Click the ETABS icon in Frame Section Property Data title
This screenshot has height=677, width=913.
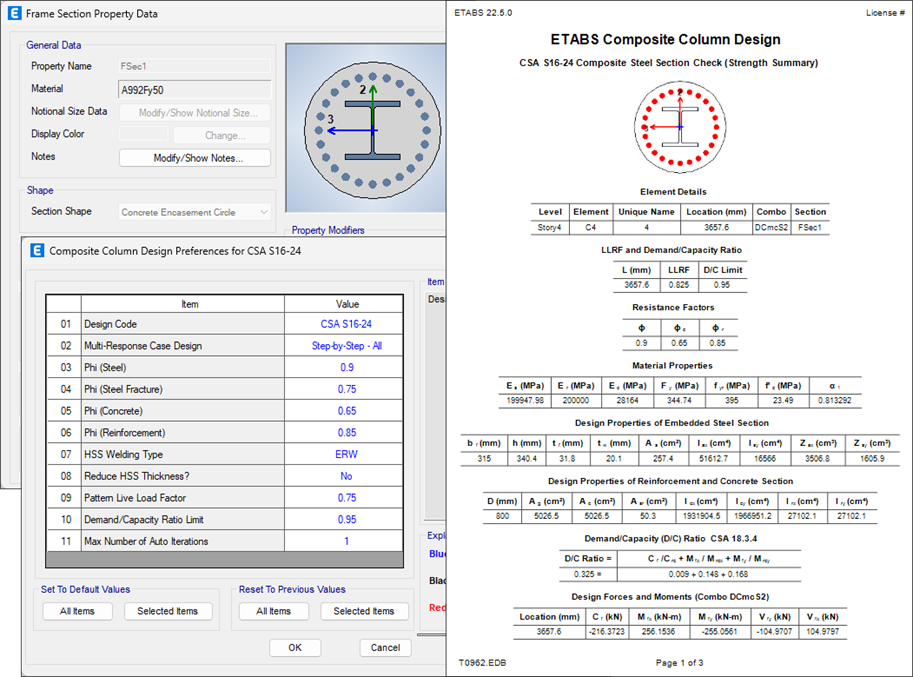(x=15, y=13)
